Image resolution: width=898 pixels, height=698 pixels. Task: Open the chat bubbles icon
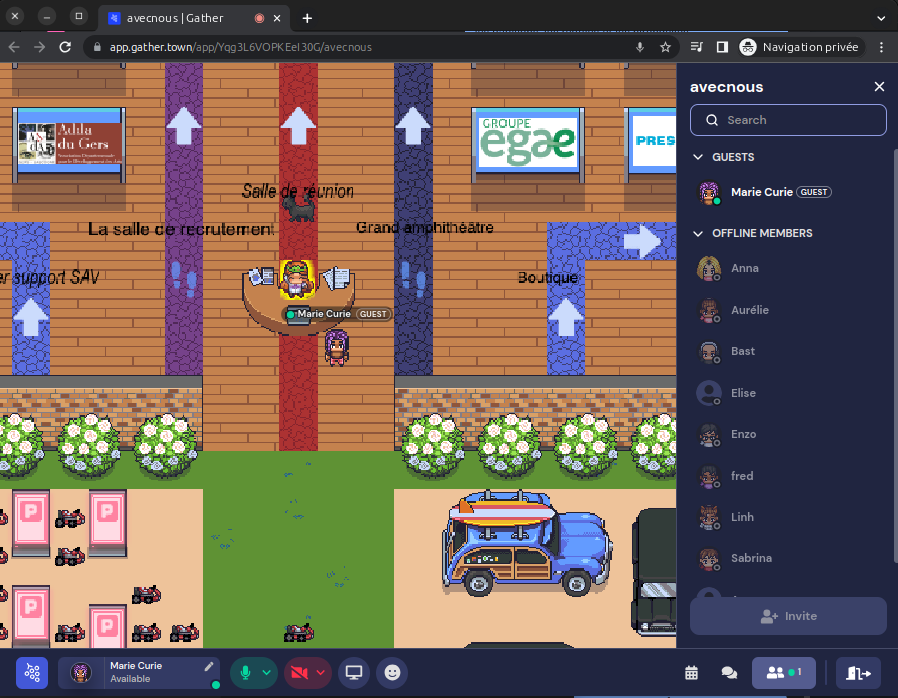pyautogui.click(x=729, y=673)
